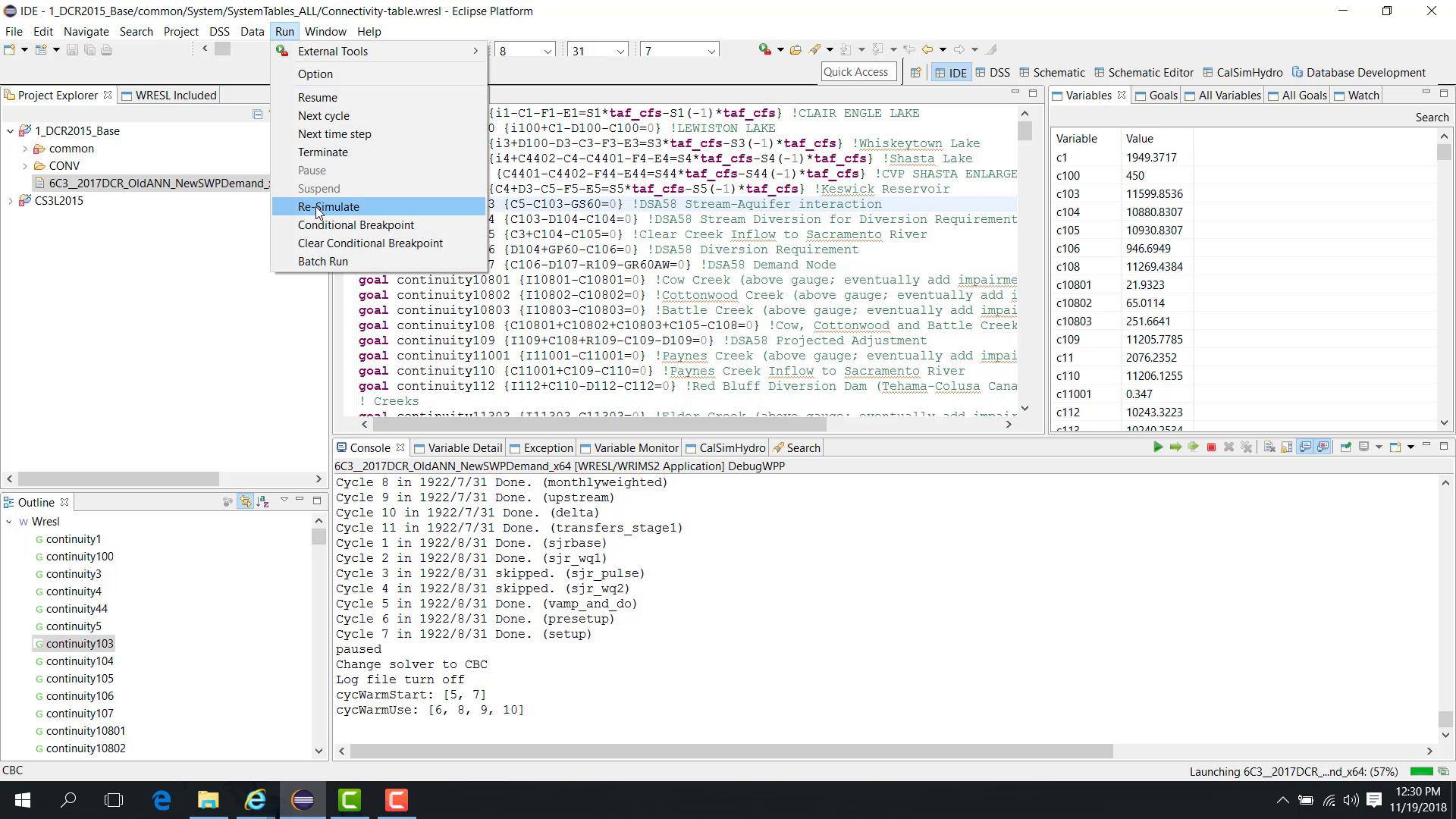Viewport: 1456px width, 819px height.
Task: Open File Explorer from the Windows taskbar
Action: (x=208, y=800)
